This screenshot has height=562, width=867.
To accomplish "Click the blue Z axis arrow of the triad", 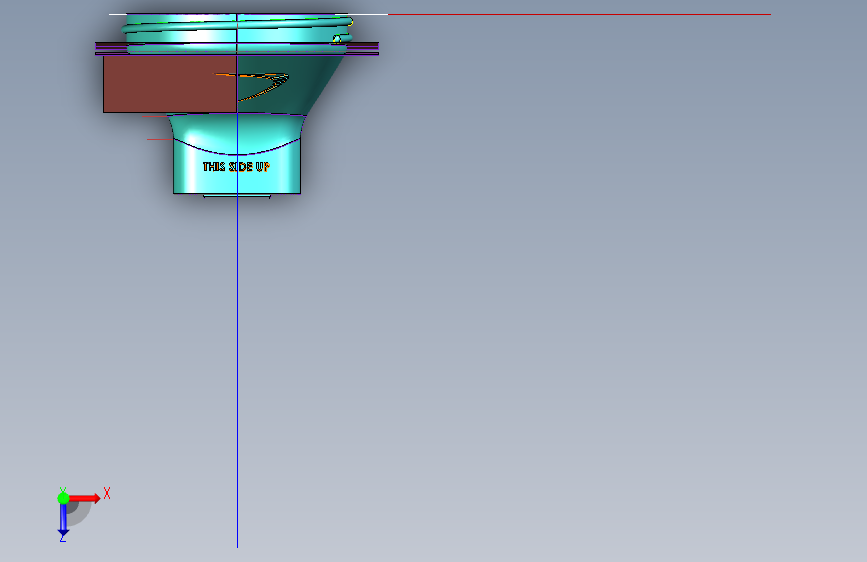I will click(x=63, y=520).
